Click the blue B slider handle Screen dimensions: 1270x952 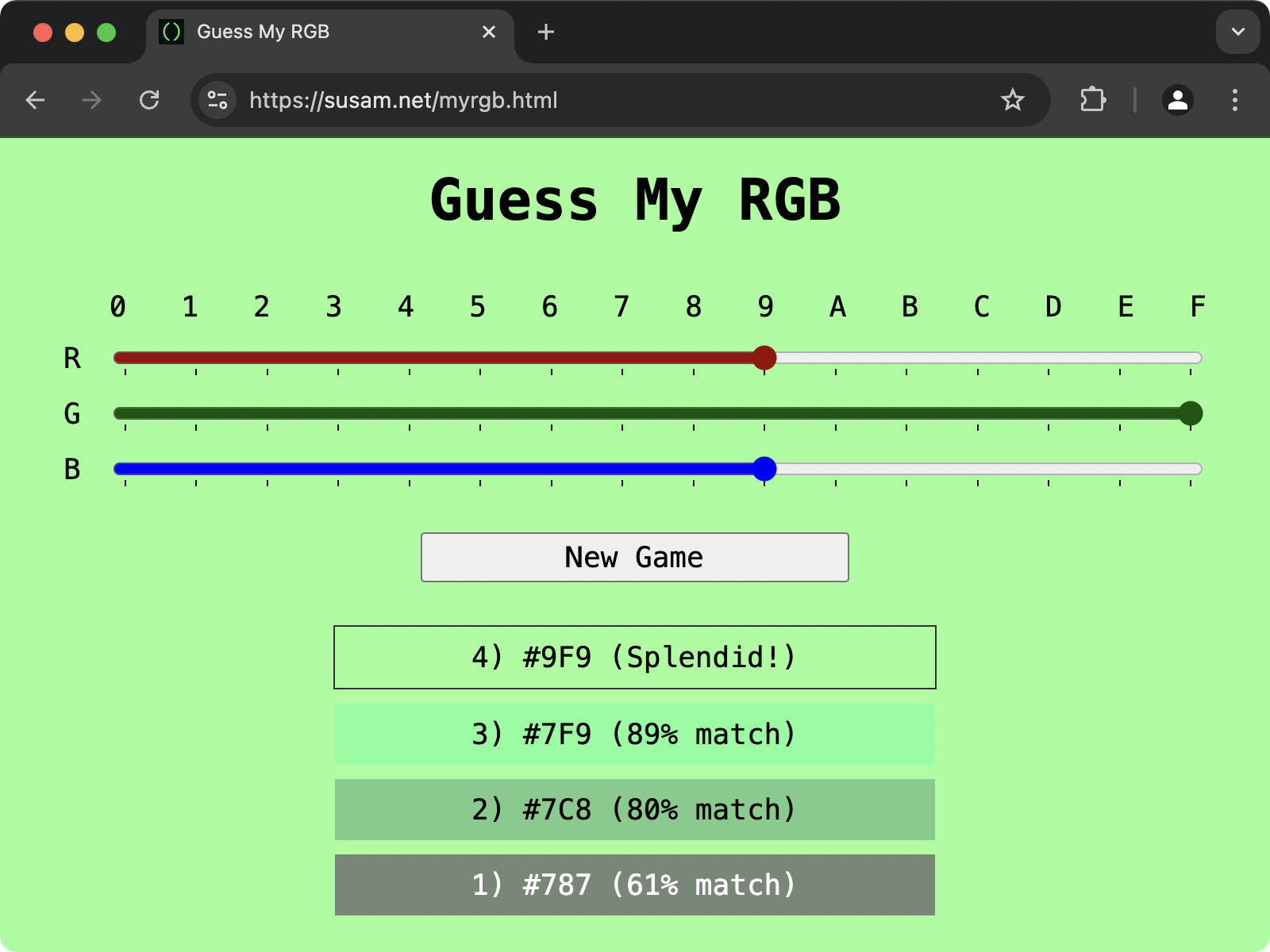[x=764, y=469]
